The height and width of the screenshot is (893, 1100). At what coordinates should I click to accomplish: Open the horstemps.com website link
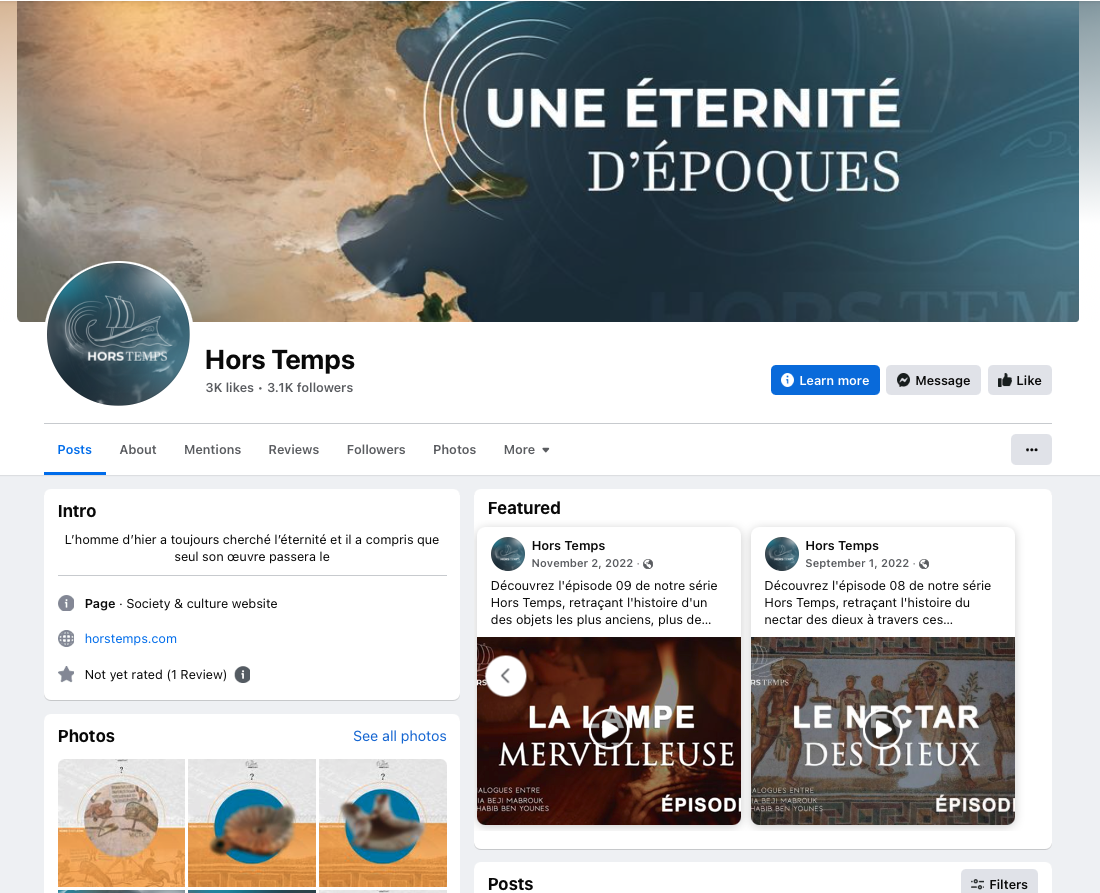coord(130,638)
